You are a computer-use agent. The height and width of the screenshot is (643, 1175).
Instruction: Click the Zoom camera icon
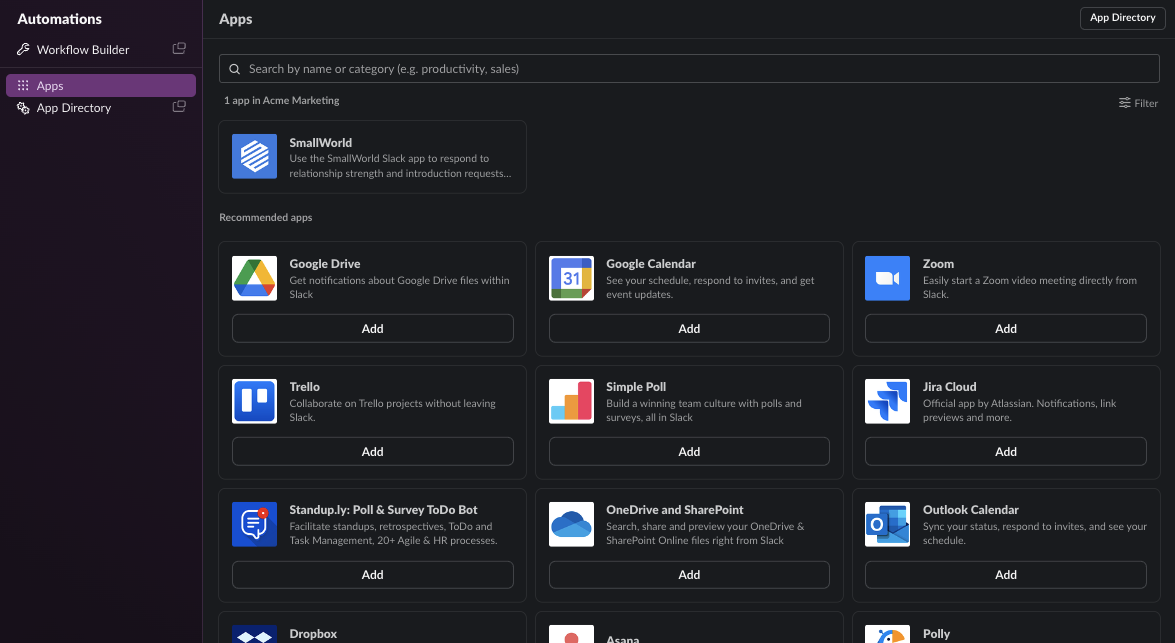tap(887, 278)
